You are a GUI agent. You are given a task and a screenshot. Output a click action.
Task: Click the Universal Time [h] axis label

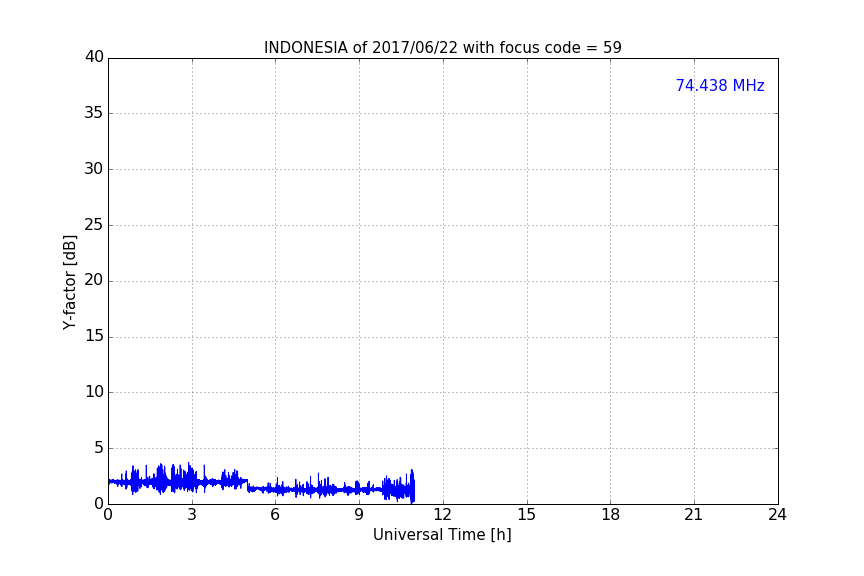click(442, 535)
